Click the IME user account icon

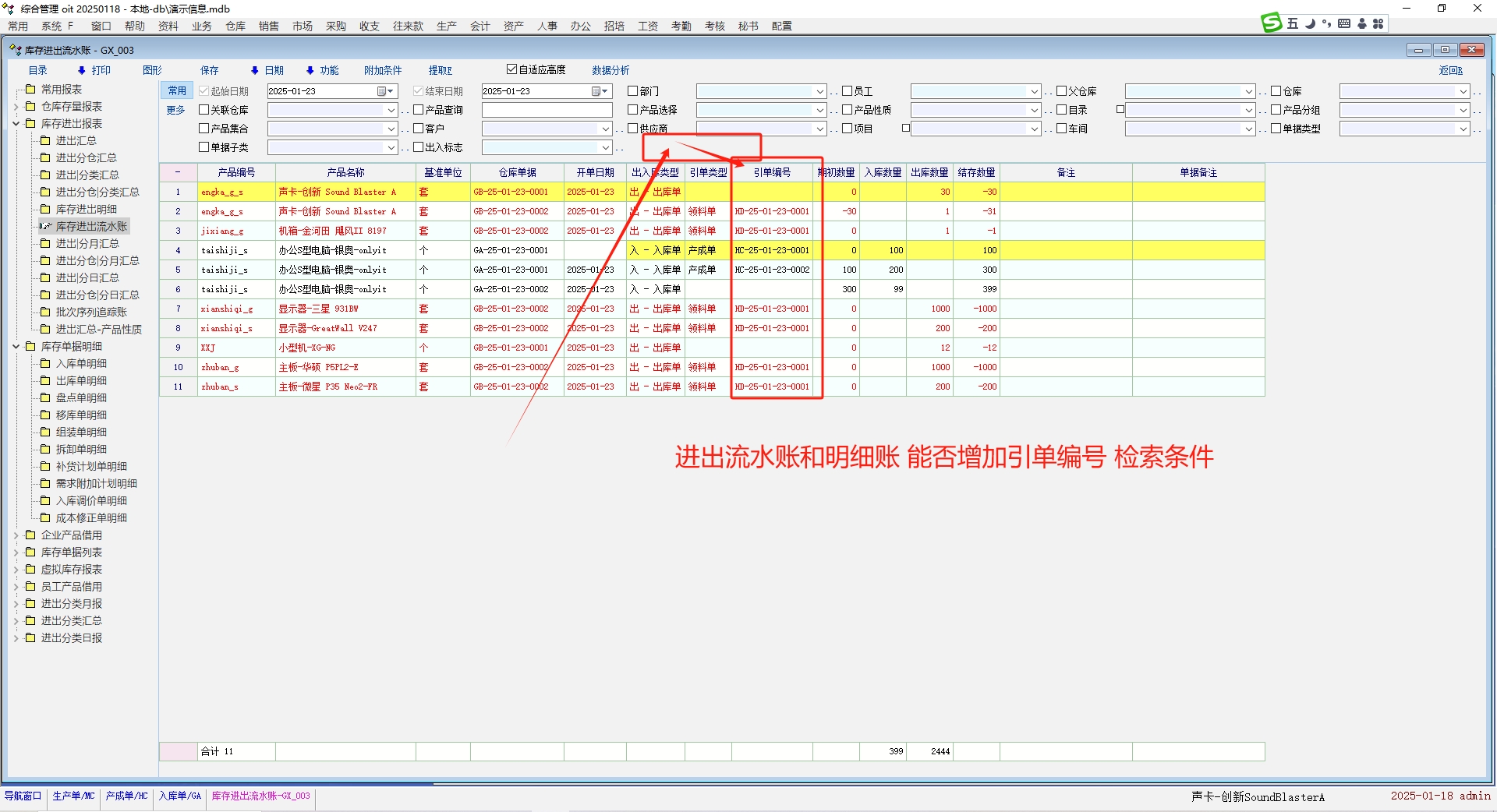(1362, 24)
